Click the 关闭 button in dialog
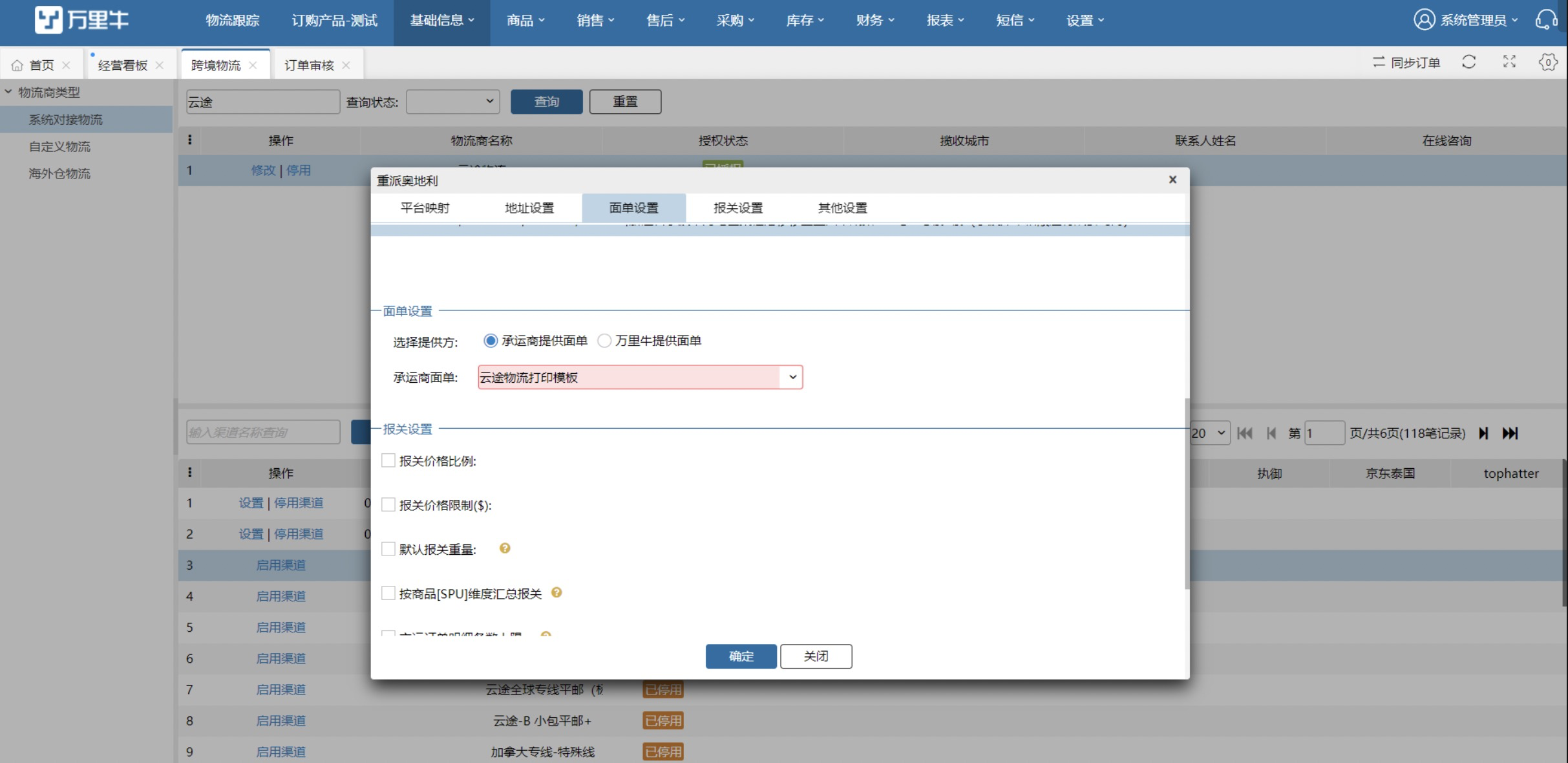The height and width of the screenshot is (763, 1568). 816,656
